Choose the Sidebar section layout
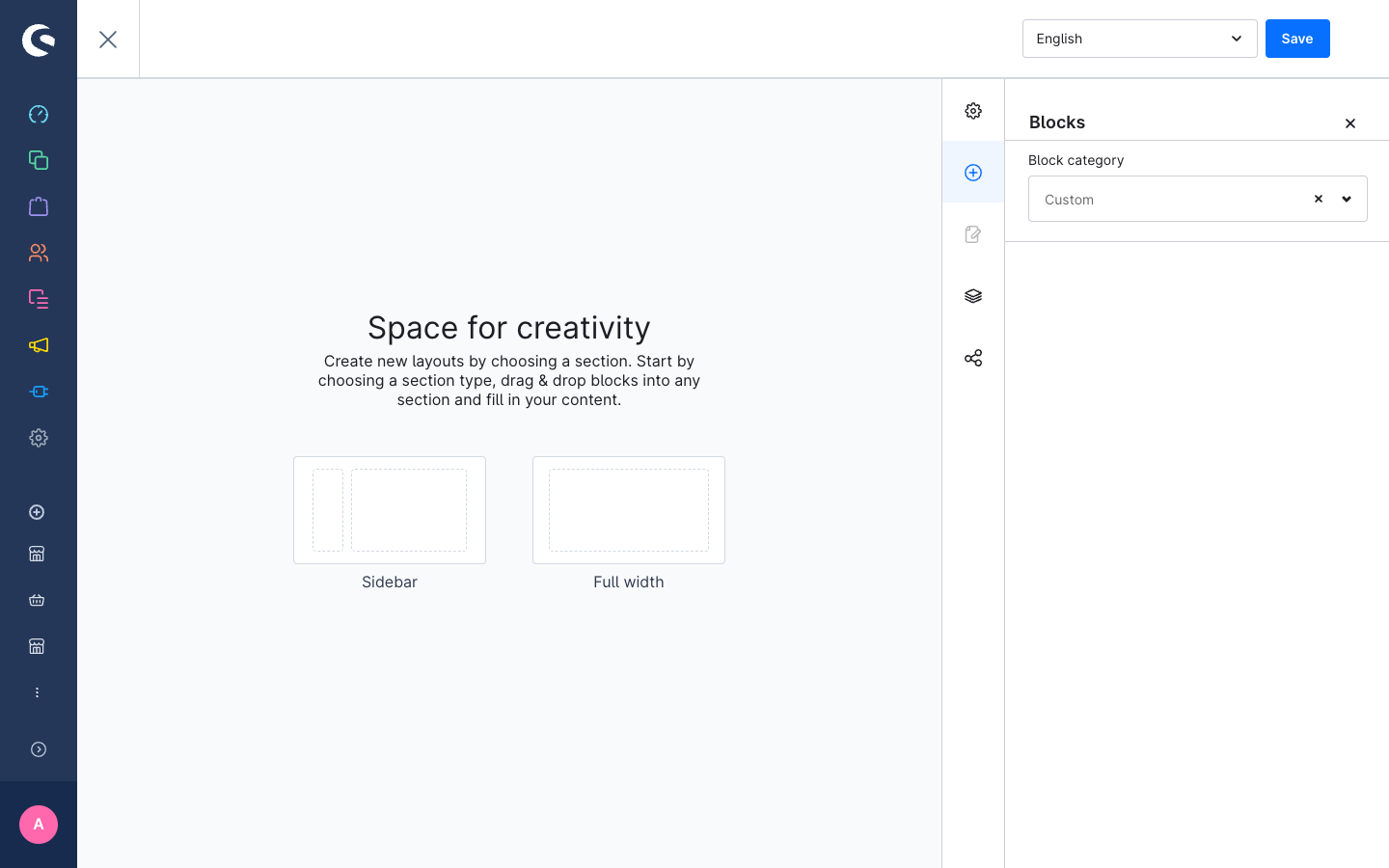The image size is (1389, 868). tap(390, 510)
